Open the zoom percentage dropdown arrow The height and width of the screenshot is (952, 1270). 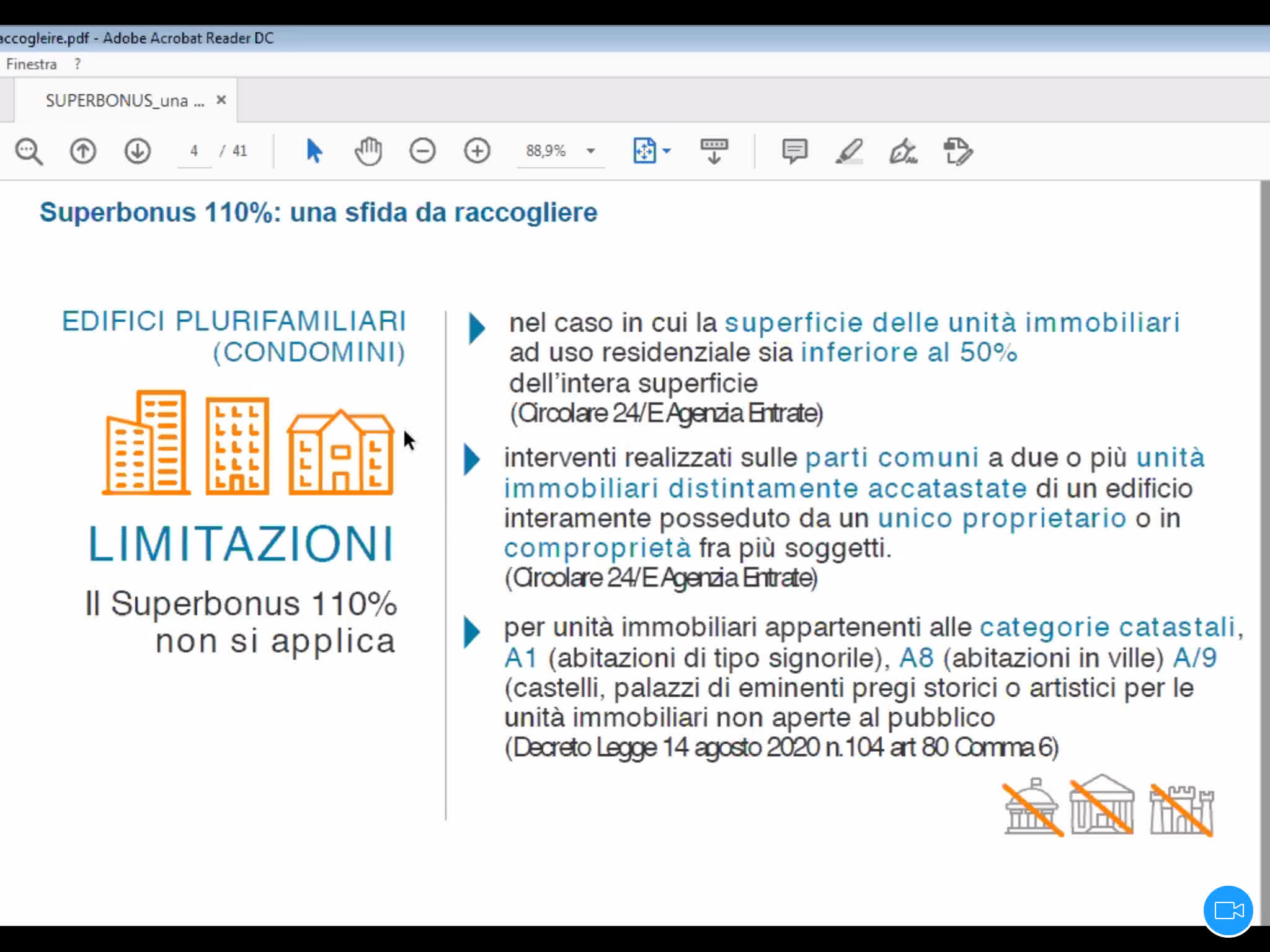click(x=591, y=151)
